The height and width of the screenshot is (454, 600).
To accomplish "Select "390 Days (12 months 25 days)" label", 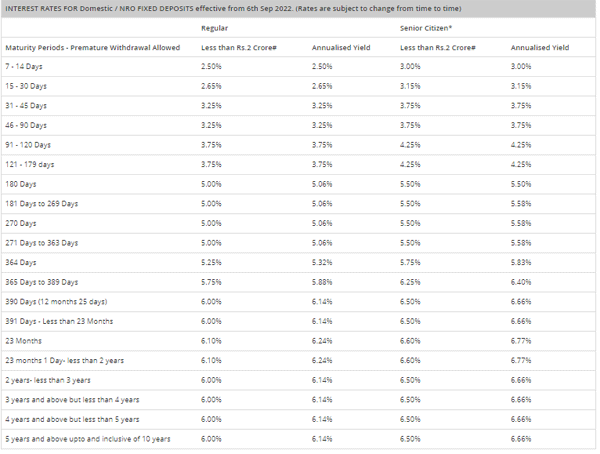I will point(56,301).
